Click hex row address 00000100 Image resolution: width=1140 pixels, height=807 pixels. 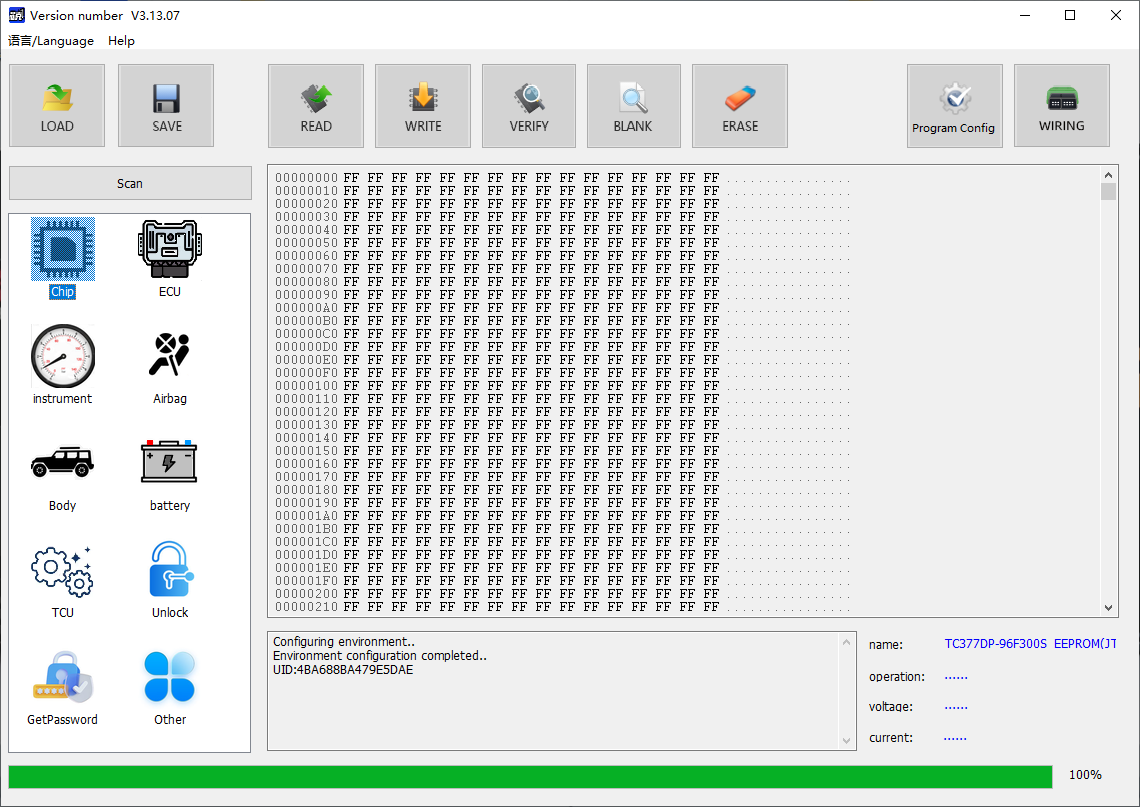(x=306, y=386)
